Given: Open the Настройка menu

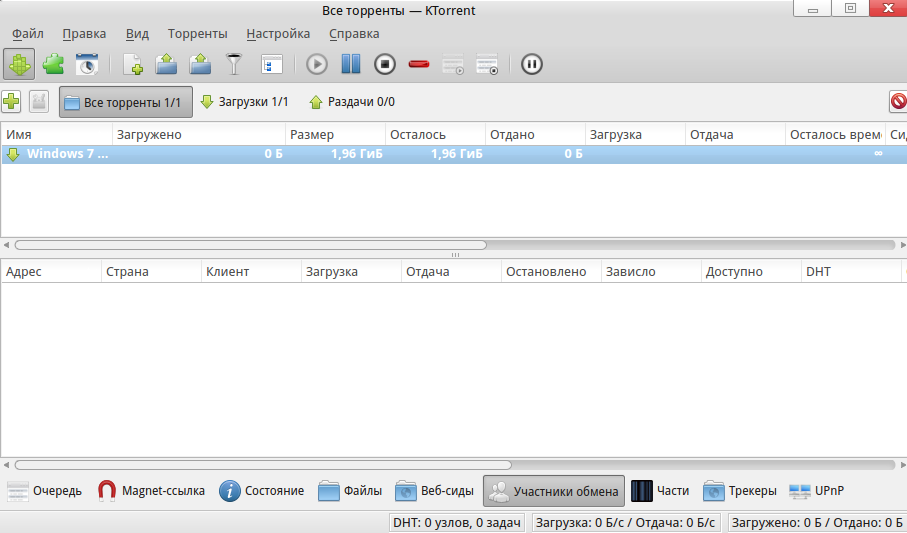Looking at the screenshot, I should [x=278, y=34].
